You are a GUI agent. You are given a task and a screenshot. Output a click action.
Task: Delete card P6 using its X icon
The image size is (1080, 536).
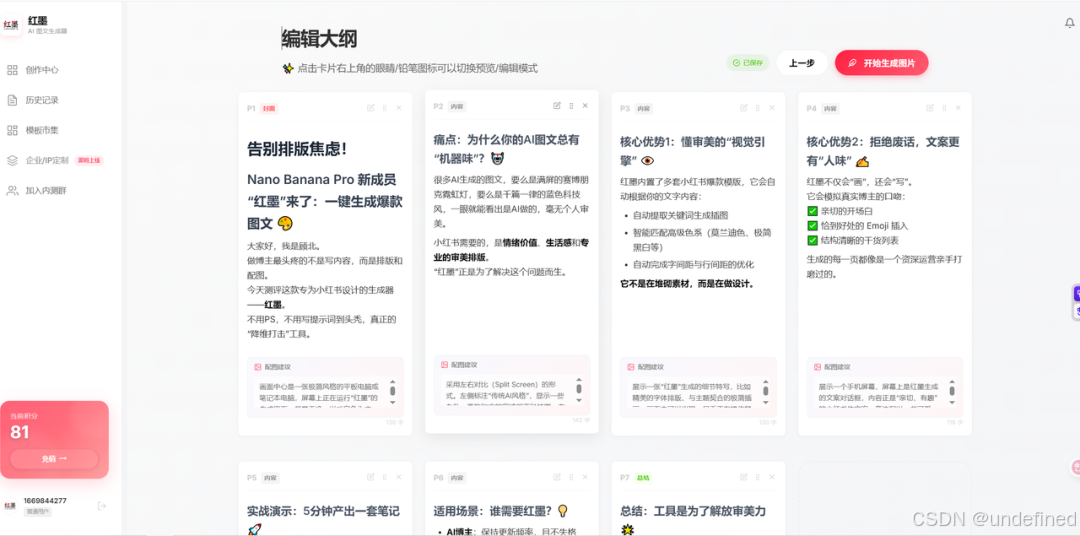tap(585, 477)
